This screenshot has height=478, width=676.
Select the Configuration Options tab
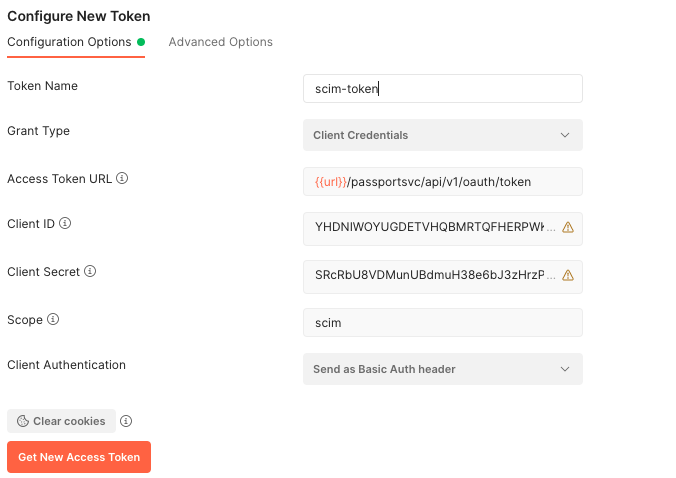point(69,42)
